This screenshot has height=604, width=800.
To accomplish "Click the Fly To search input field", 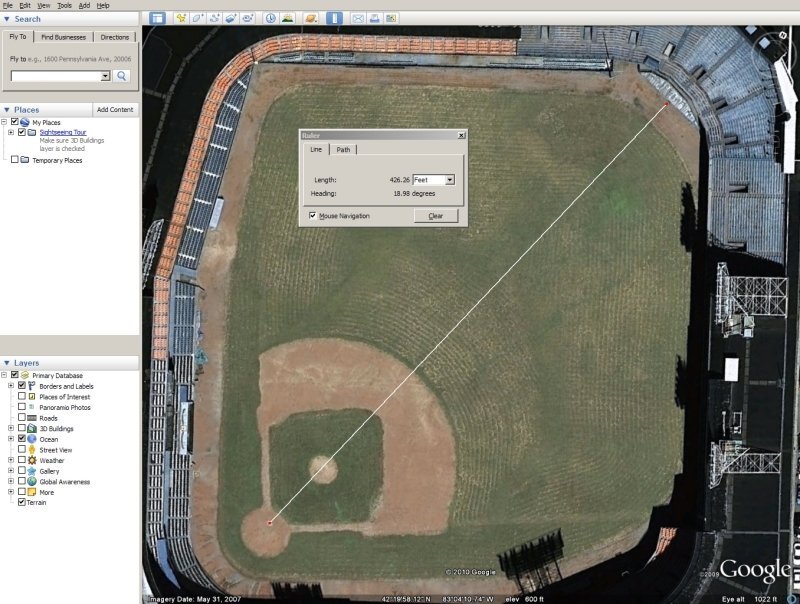I will point(60,76).
